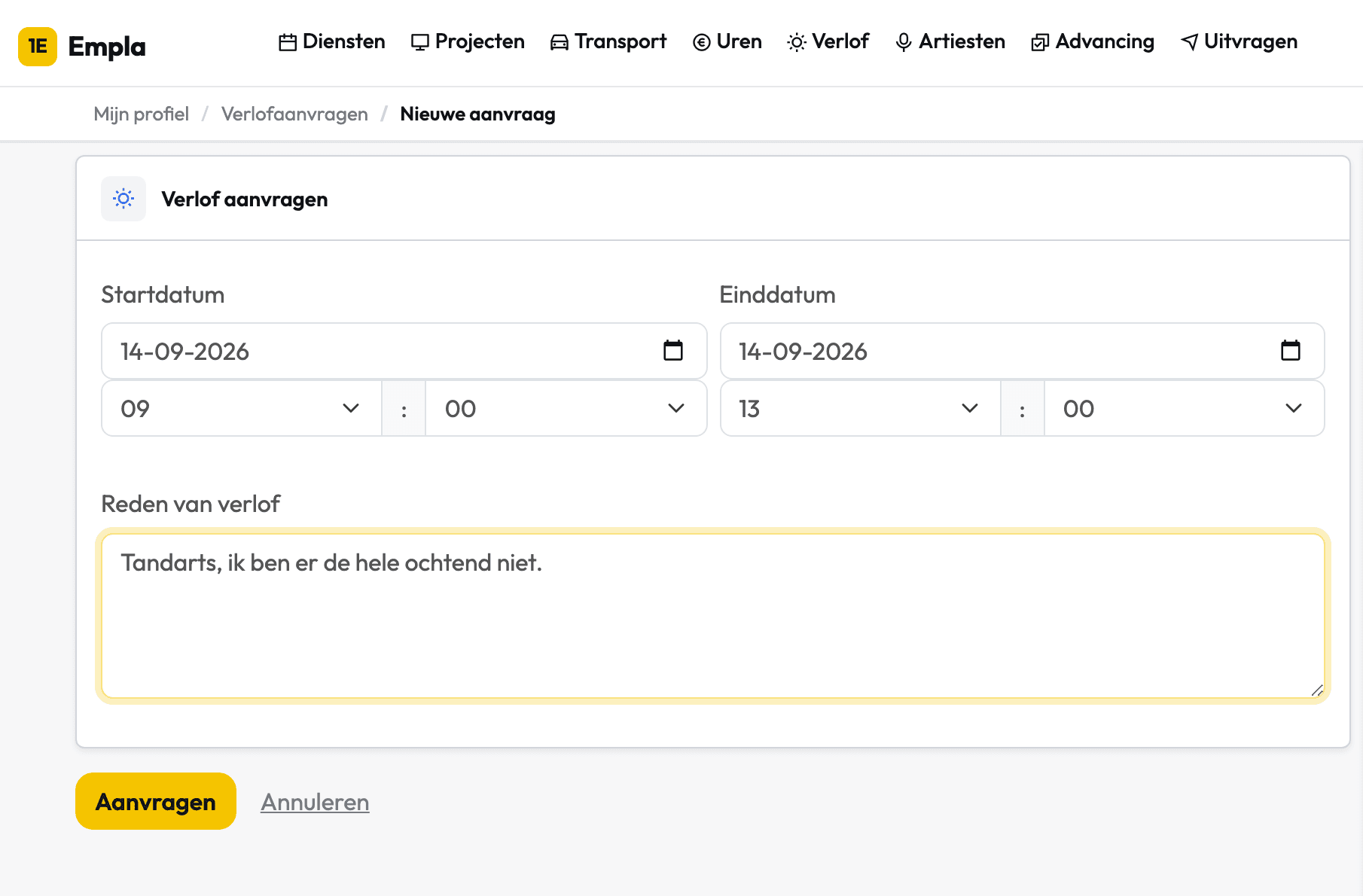Click the Nieuwe aanvraag breadcrumb text

tap(477, 114)
